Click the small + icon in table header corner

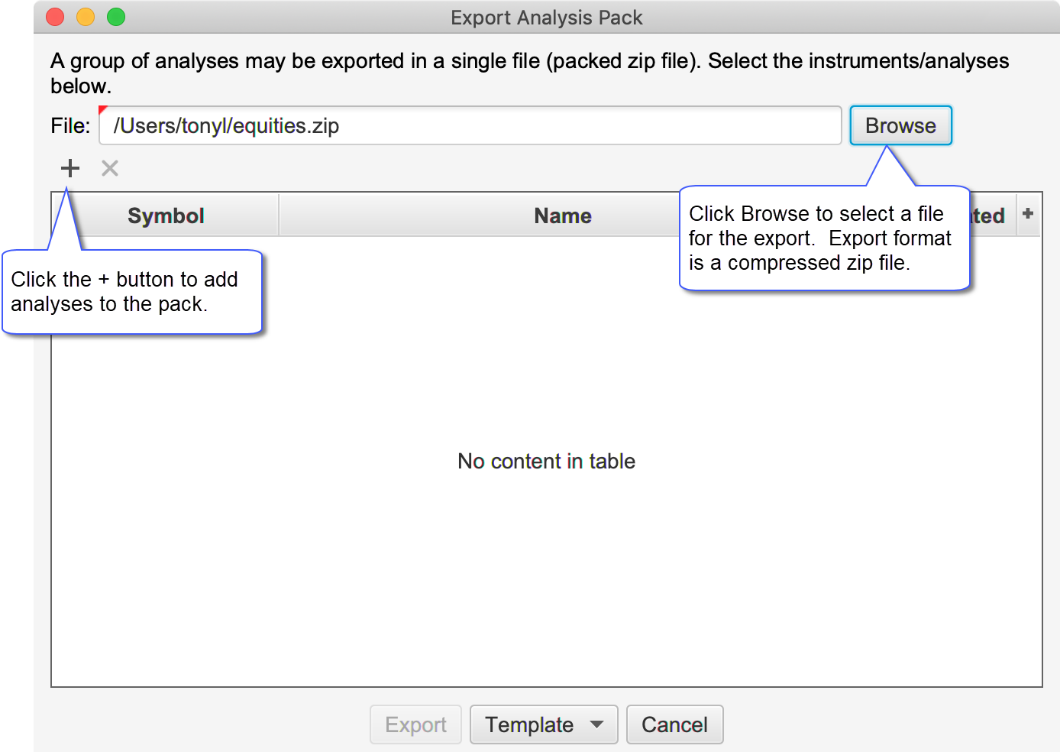click(1027, 214)
